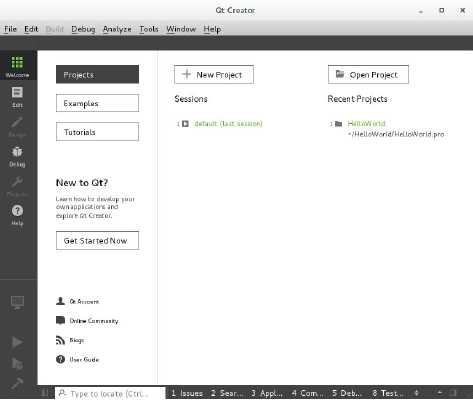Click the magnifier in locator field
Viewport: 473px width, 400px height.
point(63,393)
